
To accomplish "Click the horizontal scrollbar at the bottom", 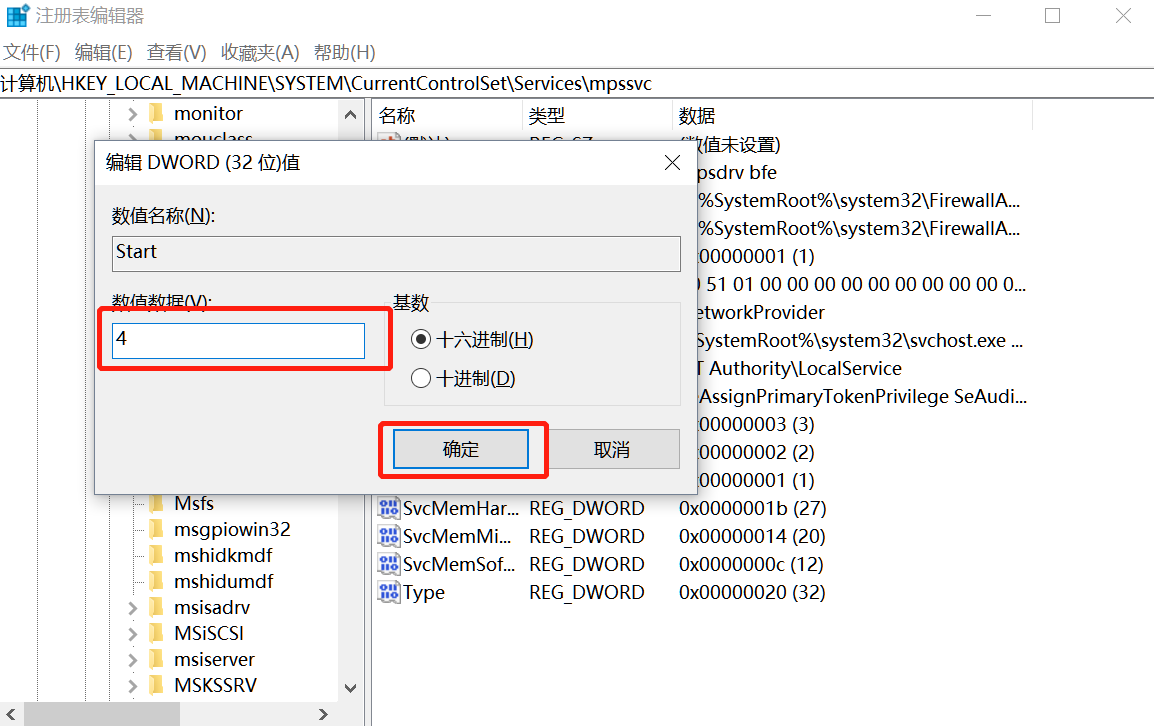I will click(x=100, y=713).
